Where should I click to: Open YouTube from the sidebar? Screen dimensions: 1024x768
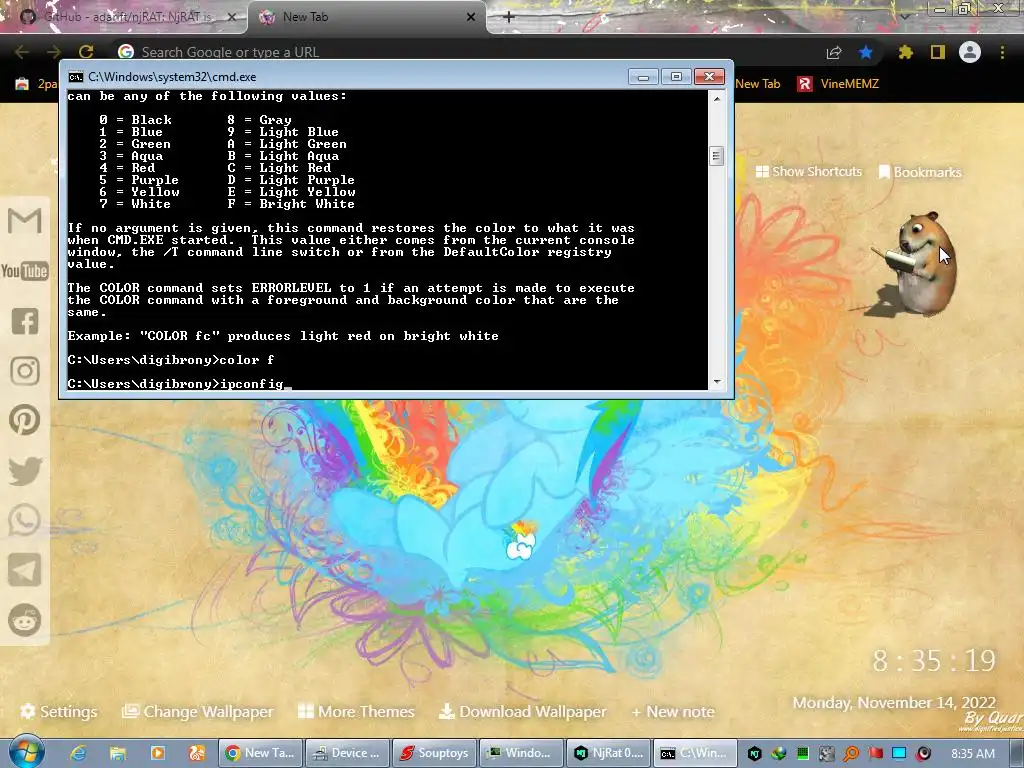tap(25, 270)
